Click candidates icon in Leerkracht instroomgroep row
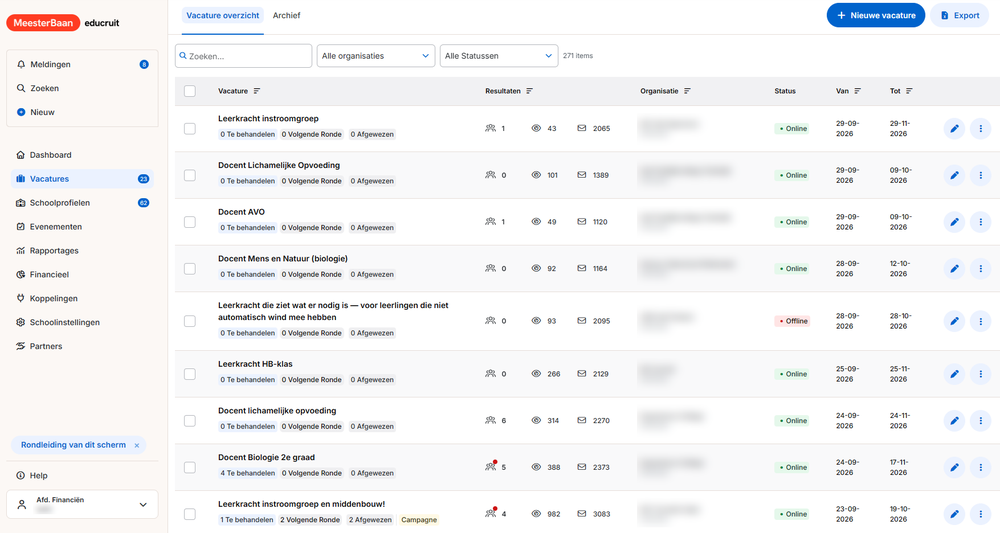The image size is (1000, 533). coord(490,128)
